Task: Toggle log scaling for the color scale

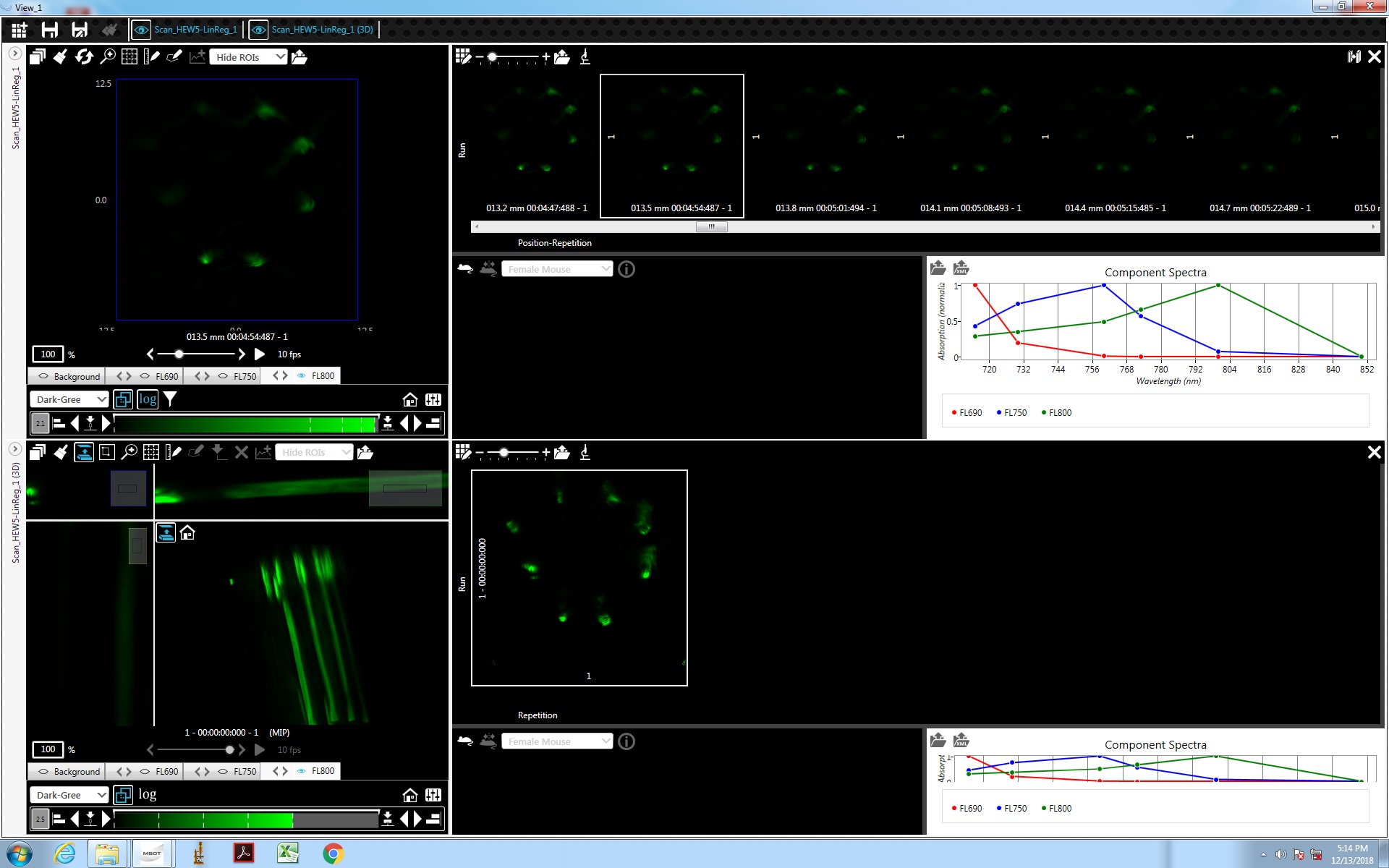Action: pyautogui.click(x=147, y=399)
